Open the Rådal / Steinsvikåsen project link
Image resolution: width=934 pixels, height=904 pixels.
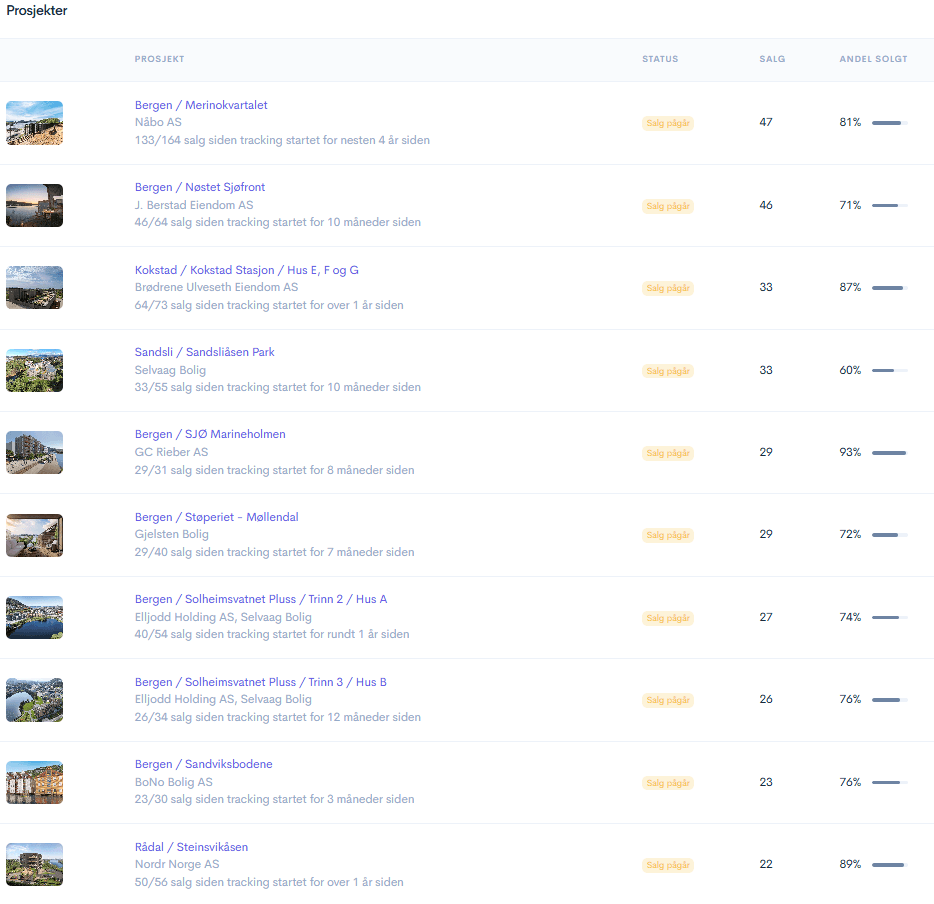coord(191,847)
